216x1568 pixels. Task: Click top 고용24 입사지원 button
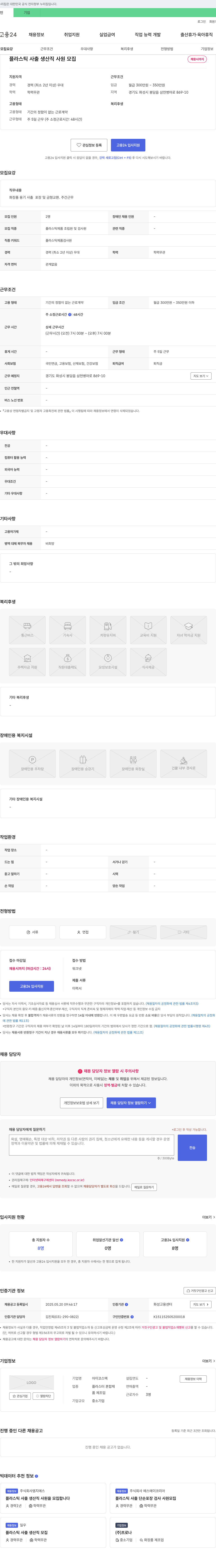tap(128, 145)
